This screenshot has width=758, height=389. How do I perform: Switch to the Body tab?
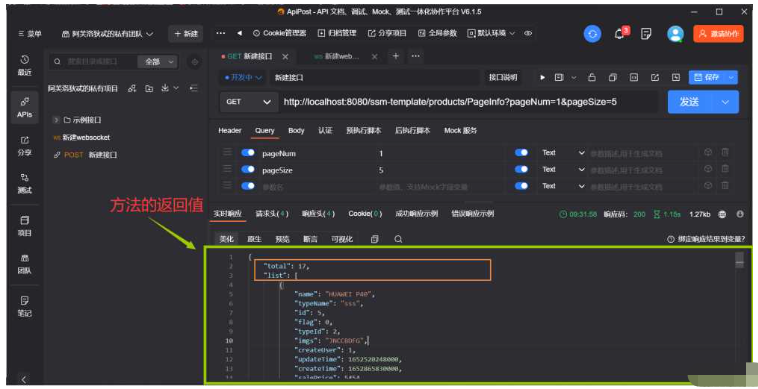click(x=296, y=130)
